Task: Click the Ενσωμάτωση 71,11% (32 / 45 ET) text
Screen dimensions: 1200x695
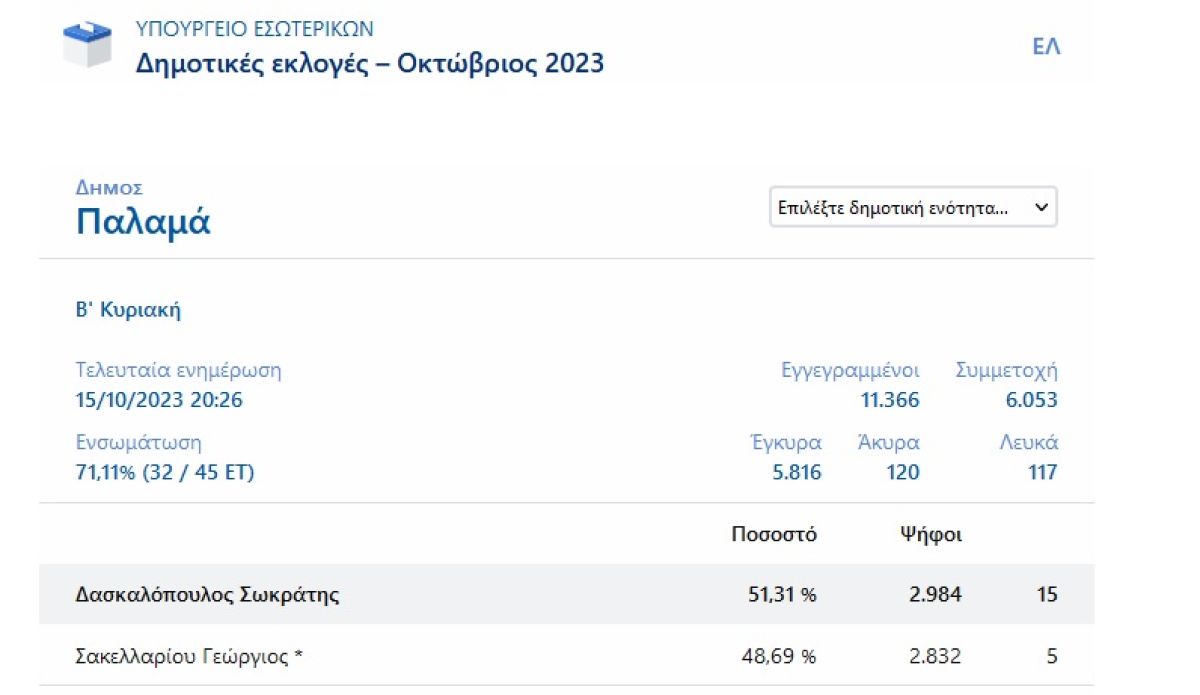Action: point(165,473)
